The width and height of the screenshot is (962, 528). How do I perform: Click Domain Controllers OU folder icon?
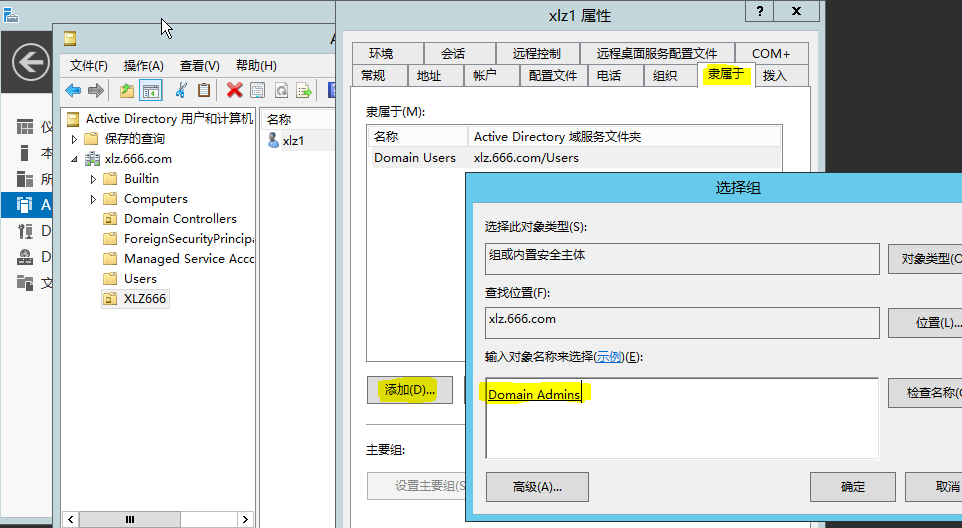pos(110,219)
